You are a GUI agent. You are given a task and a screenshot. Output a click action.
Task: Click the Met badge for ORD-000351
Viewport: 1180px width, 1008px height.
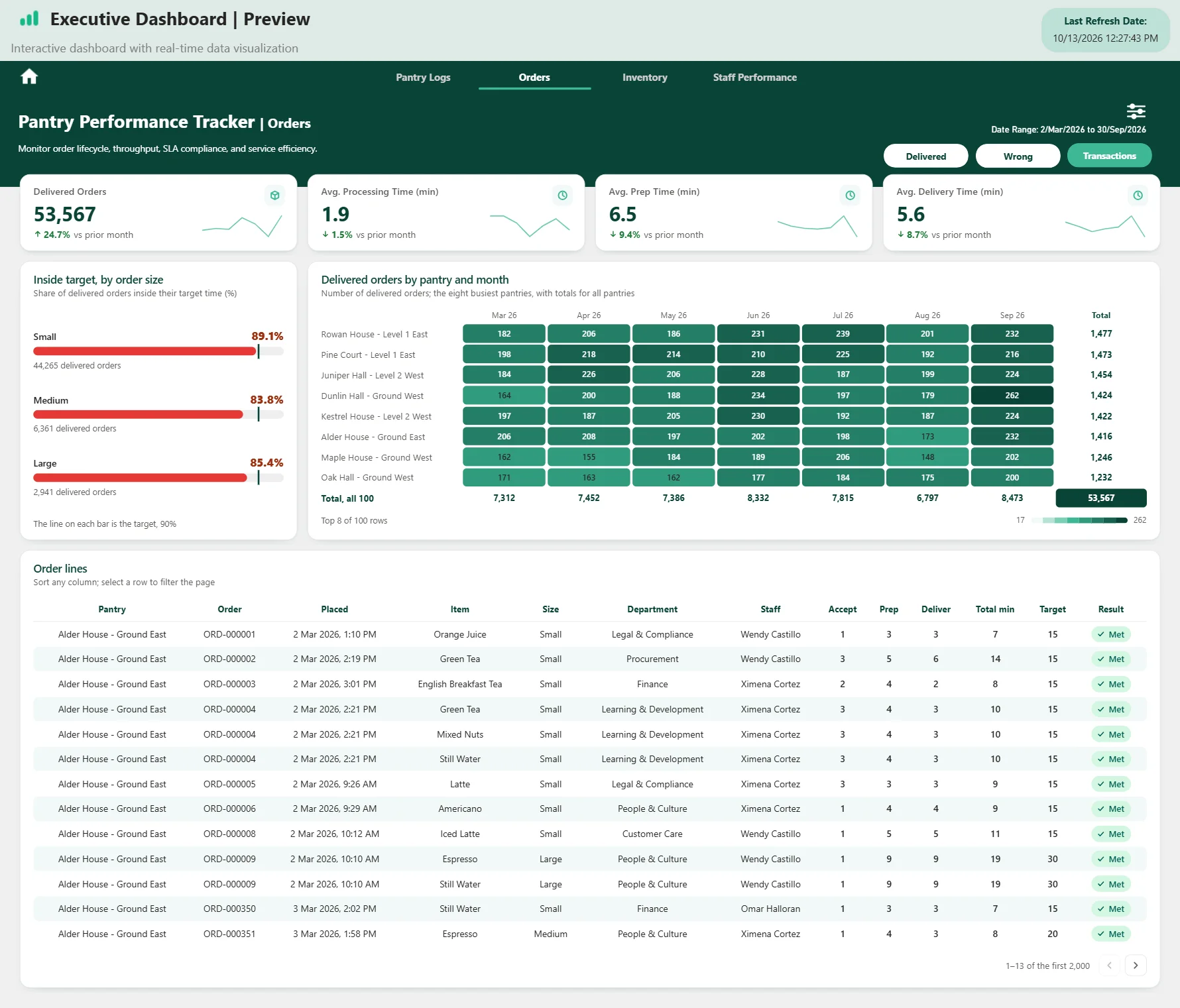(x=1111, y=934)
